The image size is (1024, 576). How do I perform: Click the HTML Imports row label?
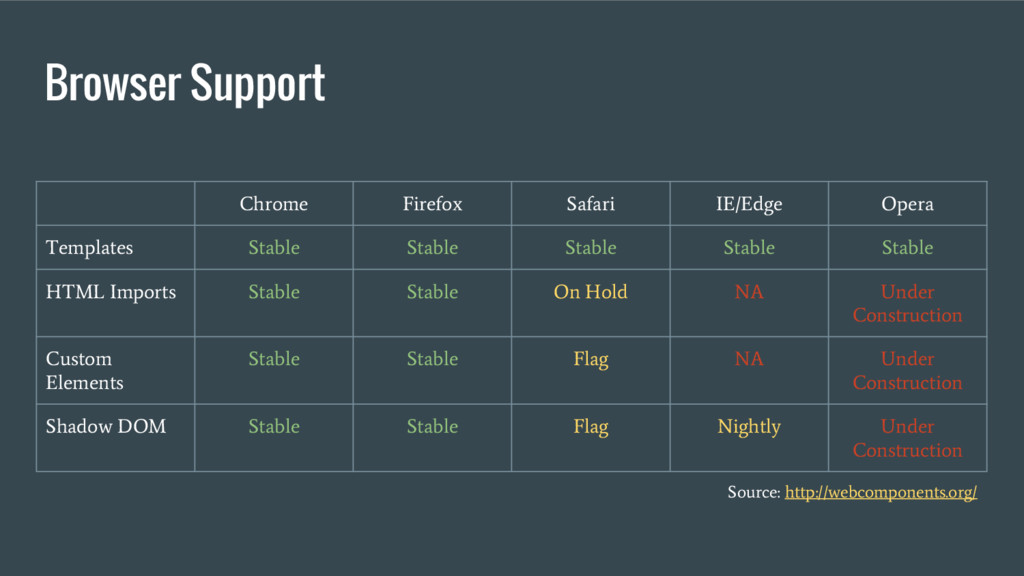click(111, 293)
